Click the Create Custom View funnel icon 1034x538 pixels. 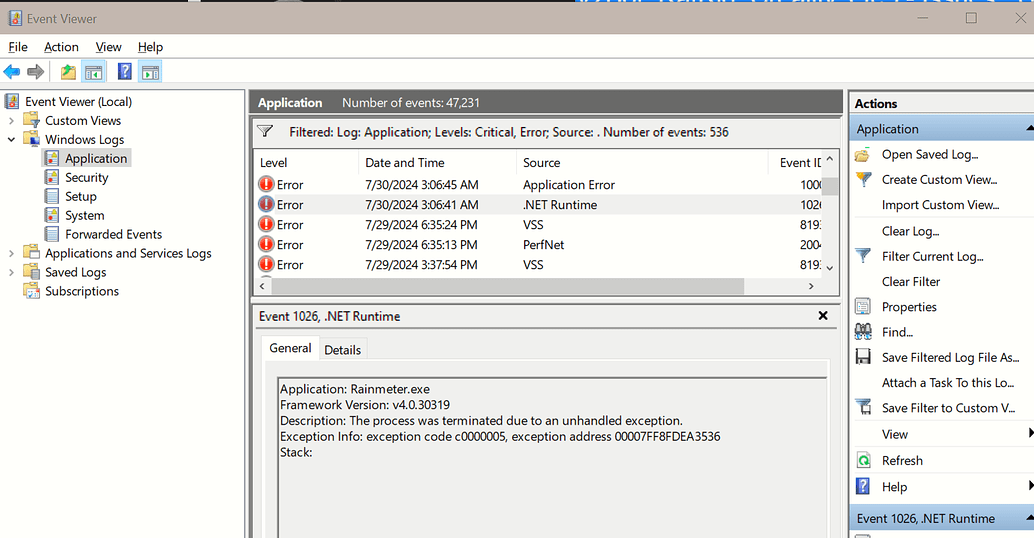863,179
